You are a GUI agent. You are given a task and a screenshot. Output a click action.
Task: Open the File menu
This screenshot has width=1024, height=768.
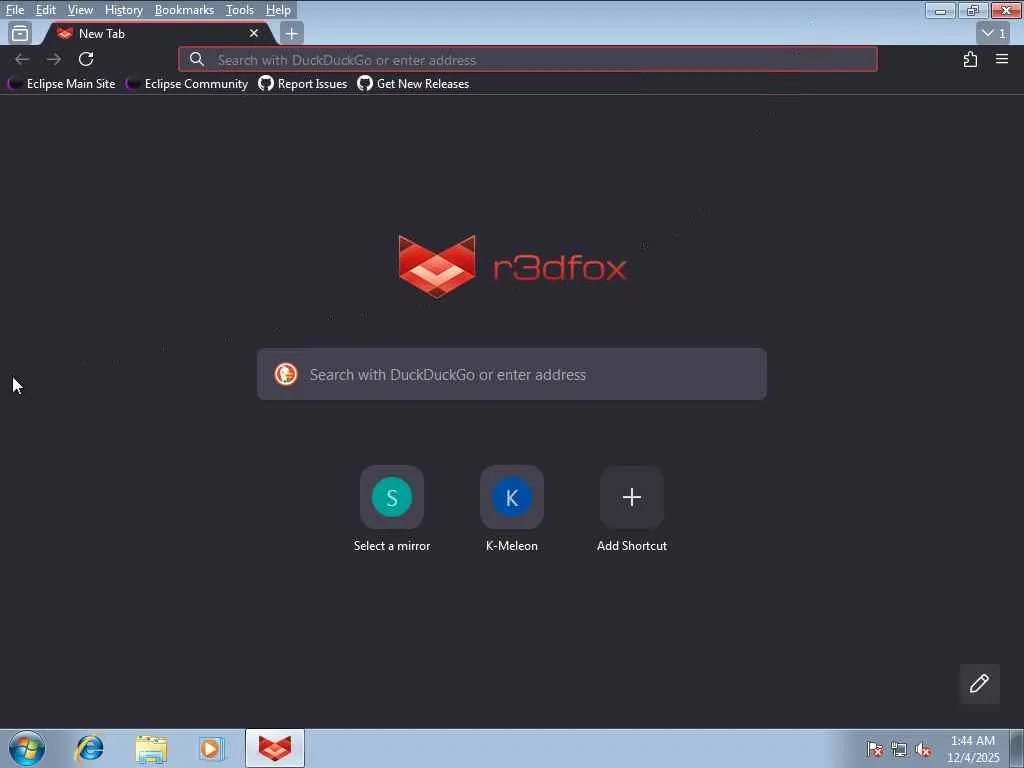pyautogui.click(x=14, y=10)
